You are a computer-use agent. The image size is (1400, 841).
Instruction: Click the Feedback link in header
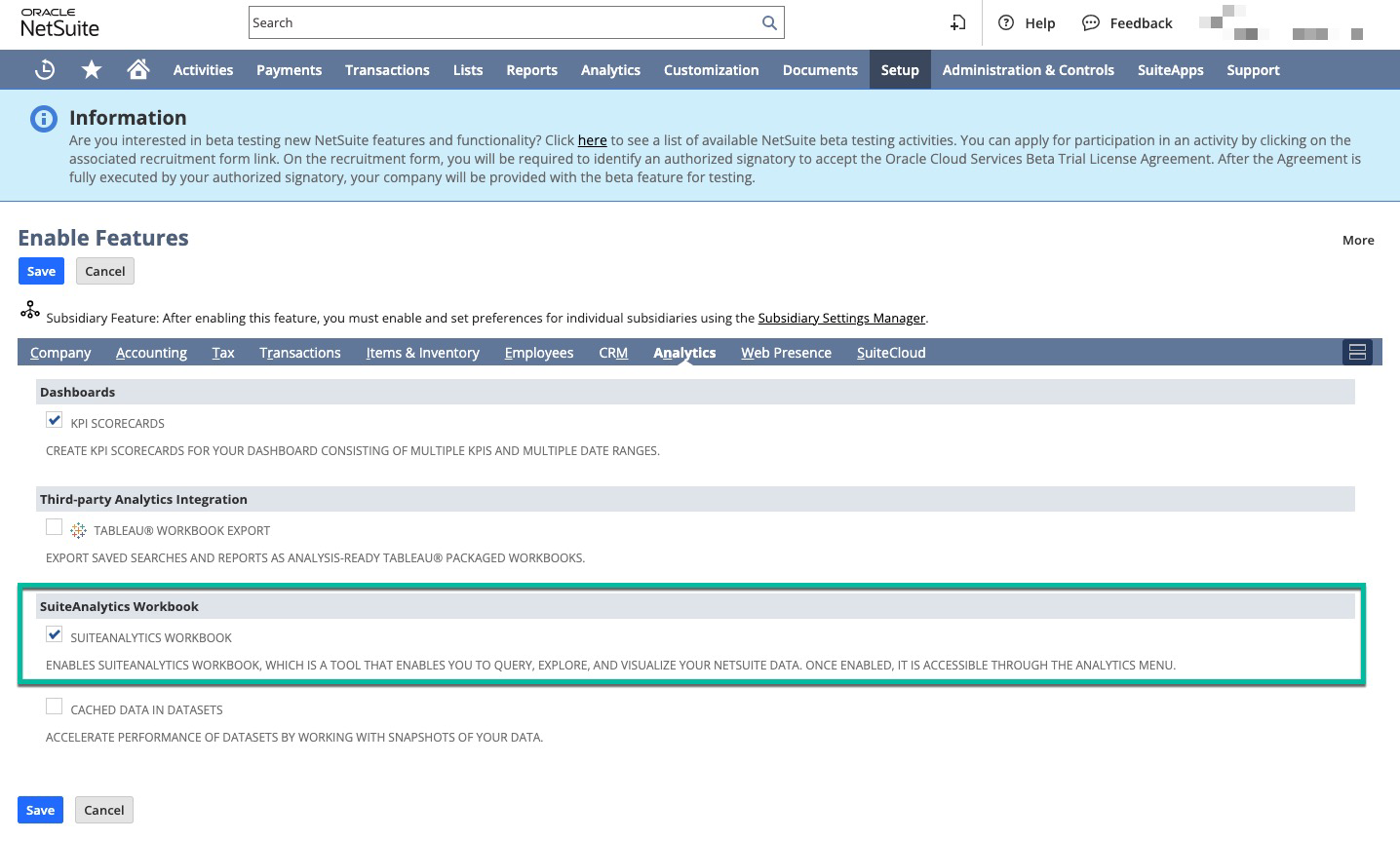(1141, 22)
